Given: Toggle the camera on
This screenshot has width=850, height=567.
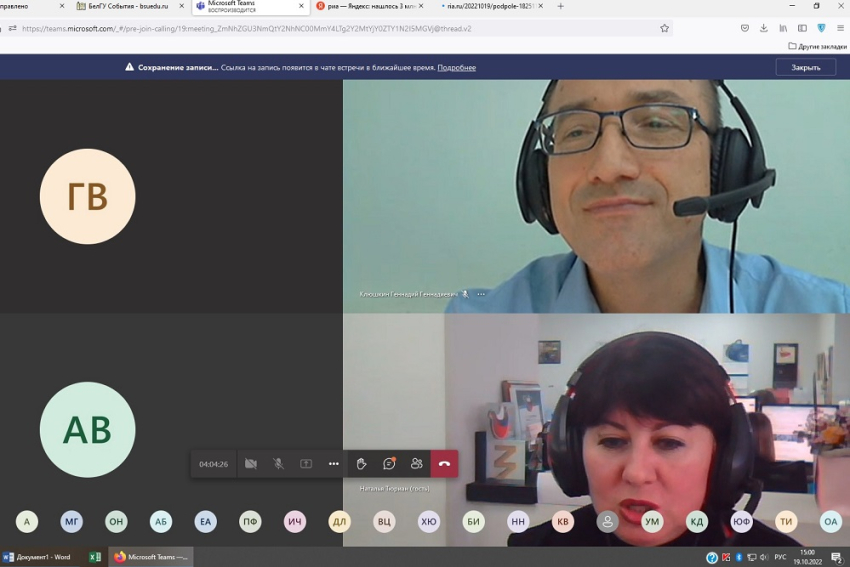Looking at the screenshot, I should click(251, 464).
